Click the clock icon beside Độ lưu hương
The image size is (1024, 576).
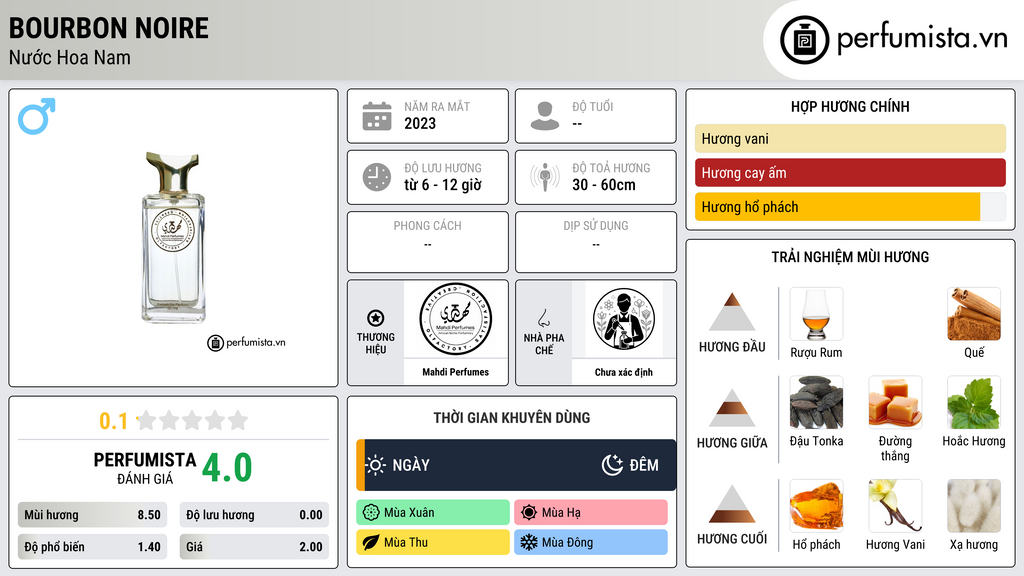point(377,177)
